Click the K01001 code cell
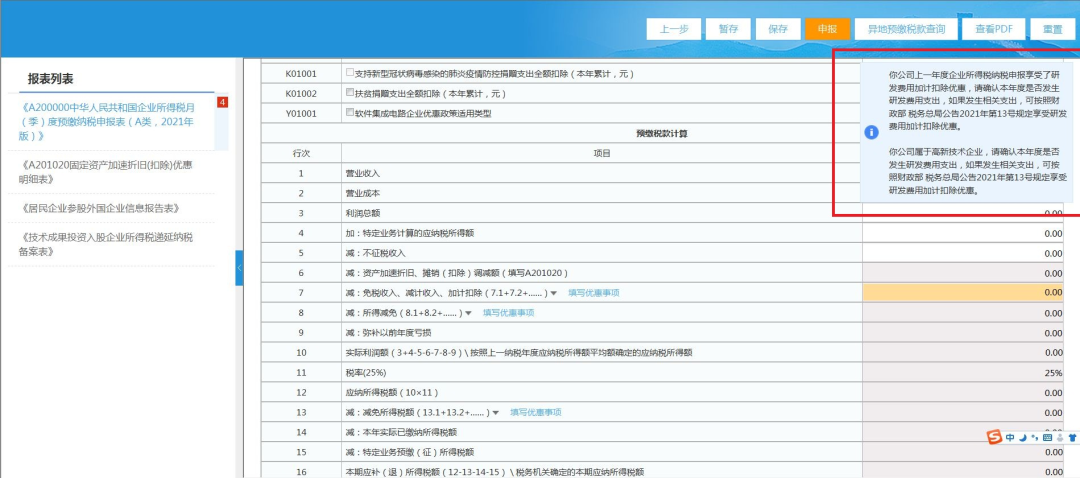Viewport: 1080px width, 478px height. (301, 73)
